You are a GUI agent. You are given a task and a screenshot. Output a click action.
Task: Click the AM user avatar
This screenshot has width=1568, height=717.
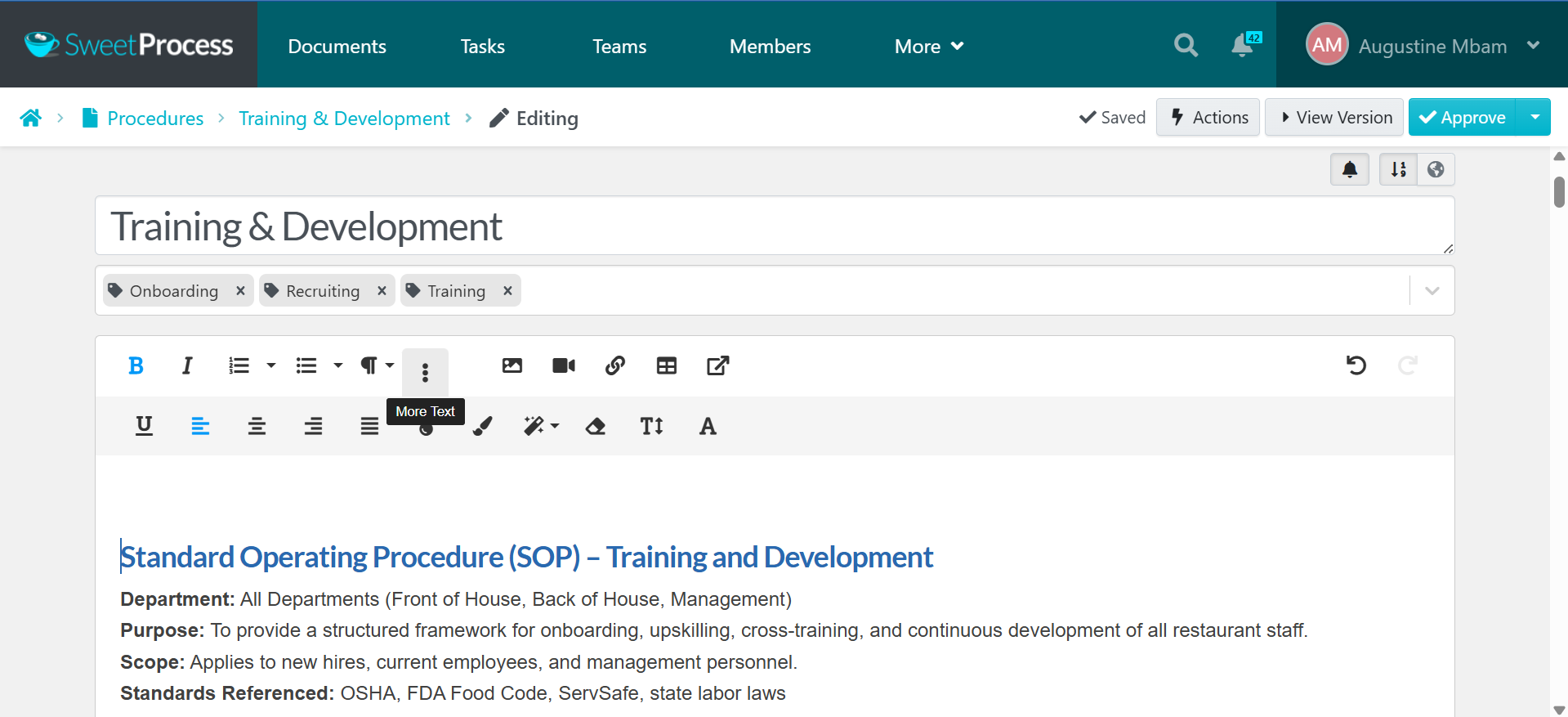pyautogui.click(x=1327, y=44)
